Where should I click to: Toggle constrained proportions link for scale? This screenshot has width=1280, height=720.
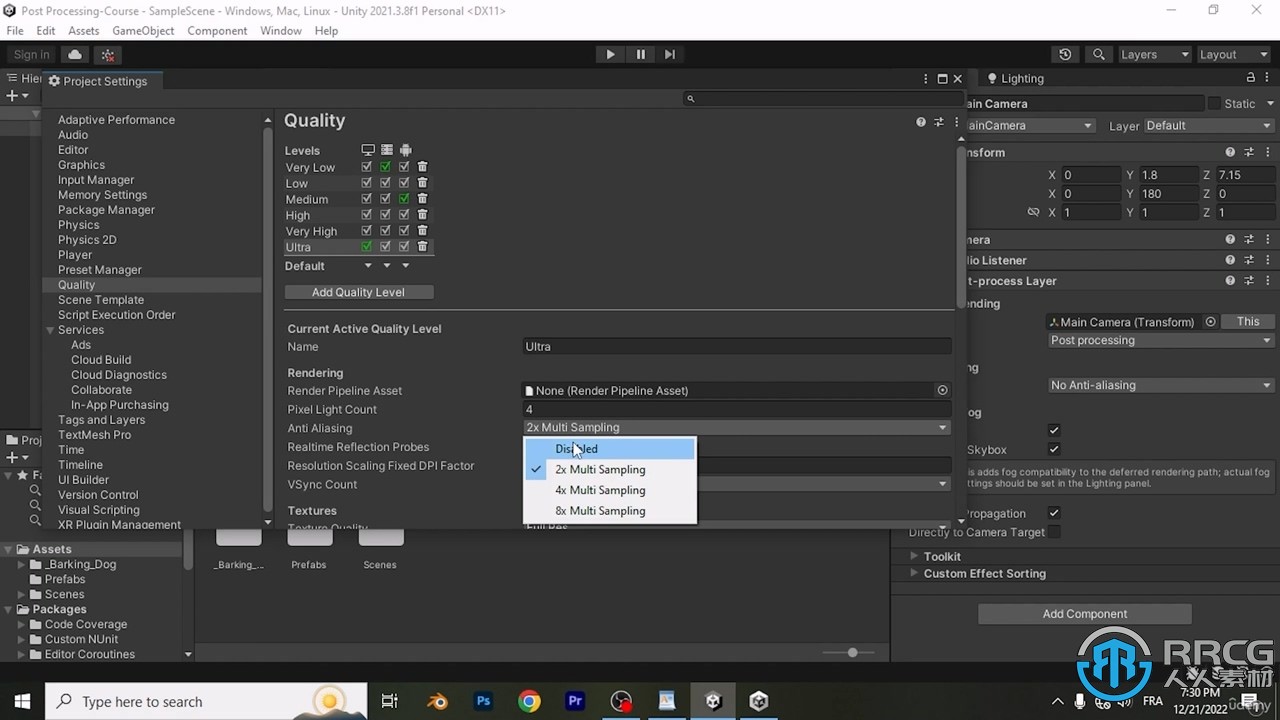[1033, 212]
